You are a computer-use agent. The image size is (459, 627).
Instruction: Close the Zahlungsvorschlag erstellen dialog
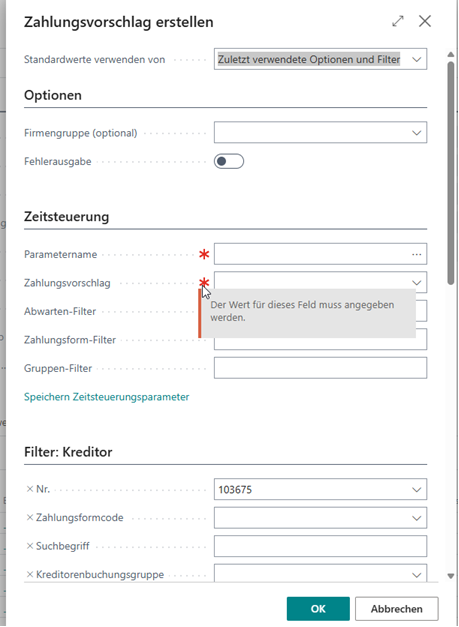coord(425,21)
